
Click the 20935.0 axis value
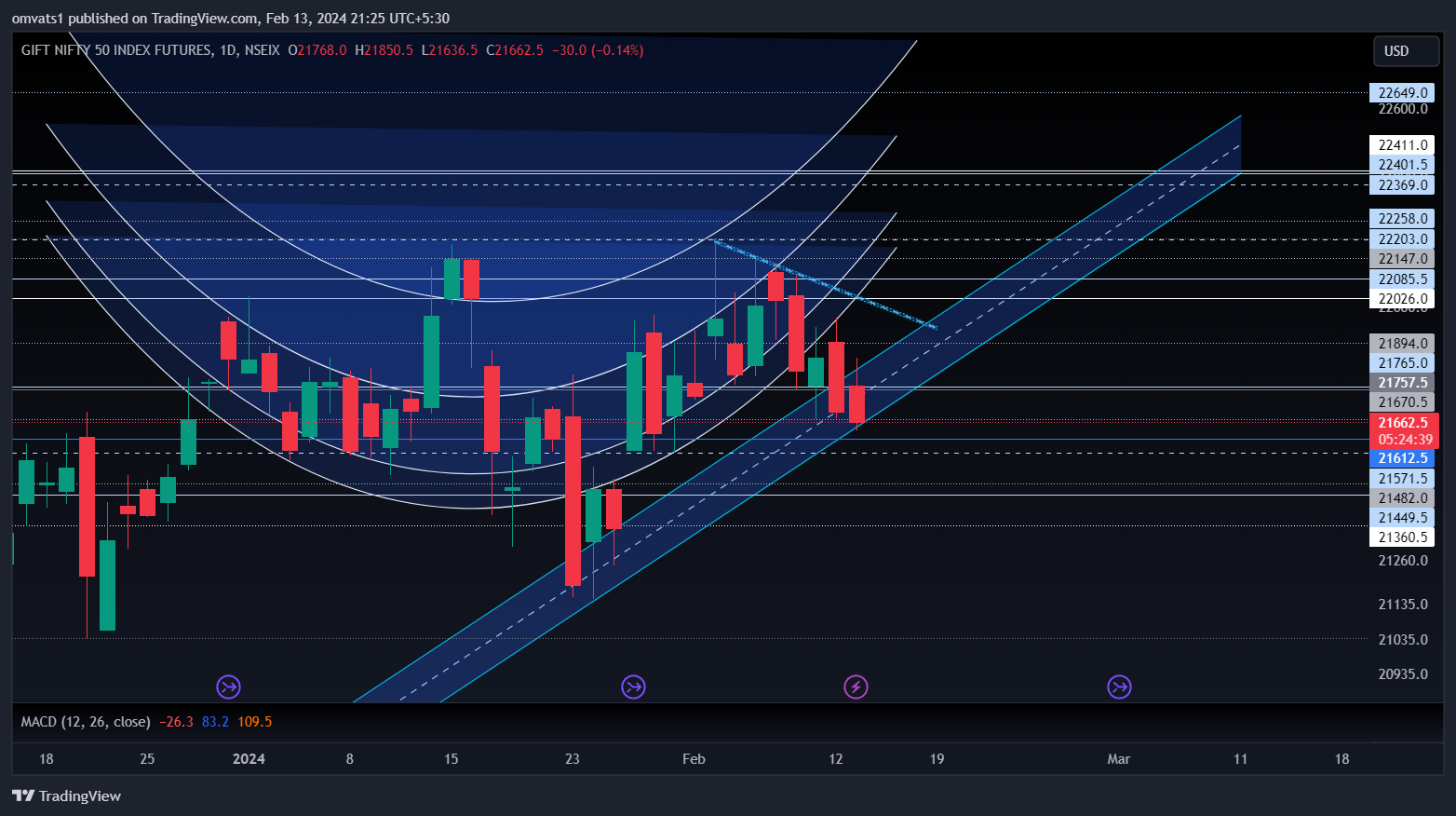pos(1403,674)
